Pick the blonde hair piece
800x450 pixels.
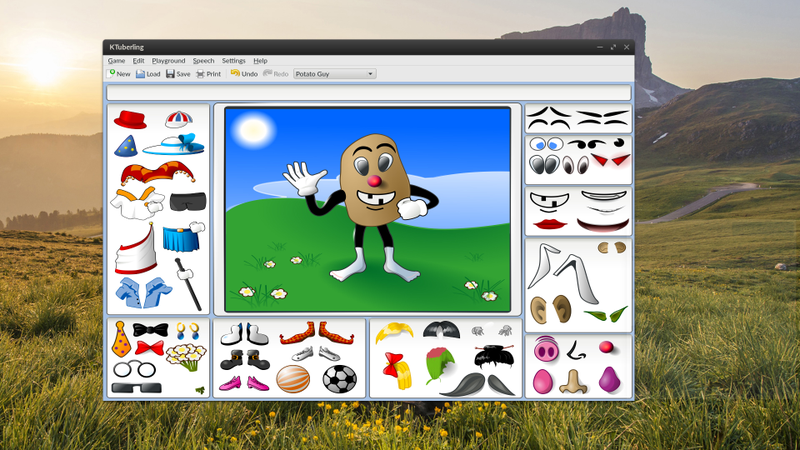point(394,333)
